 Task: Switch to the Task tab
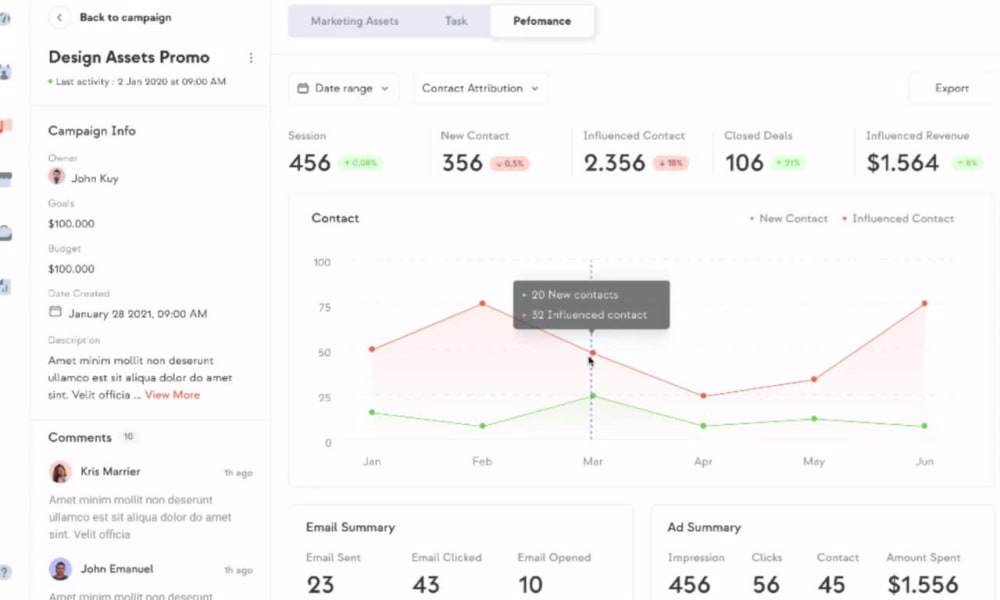[x=456, y=21]
